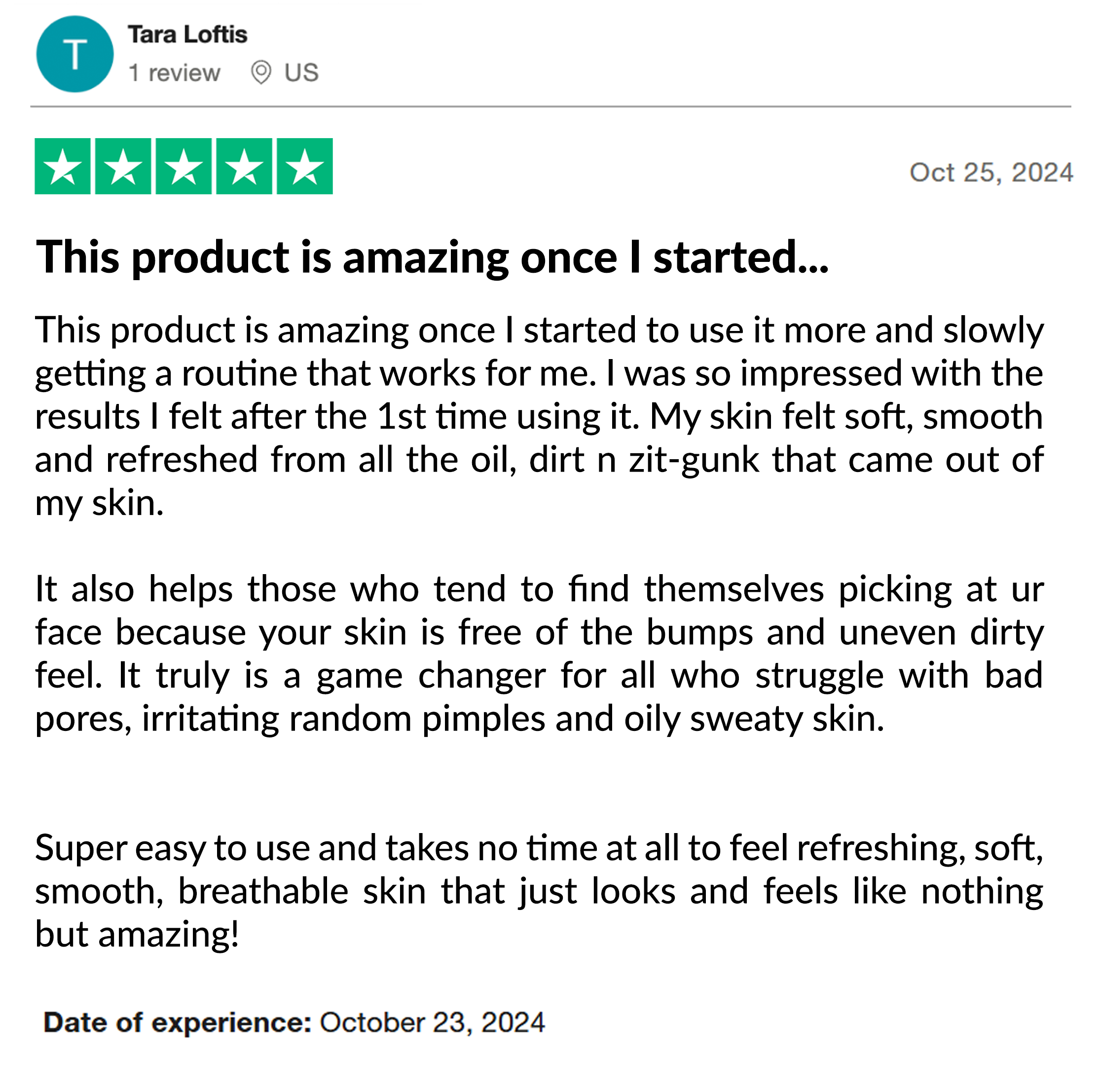Click the fifth green rating star
1100x1092 pixels.
tap(305, 166)
